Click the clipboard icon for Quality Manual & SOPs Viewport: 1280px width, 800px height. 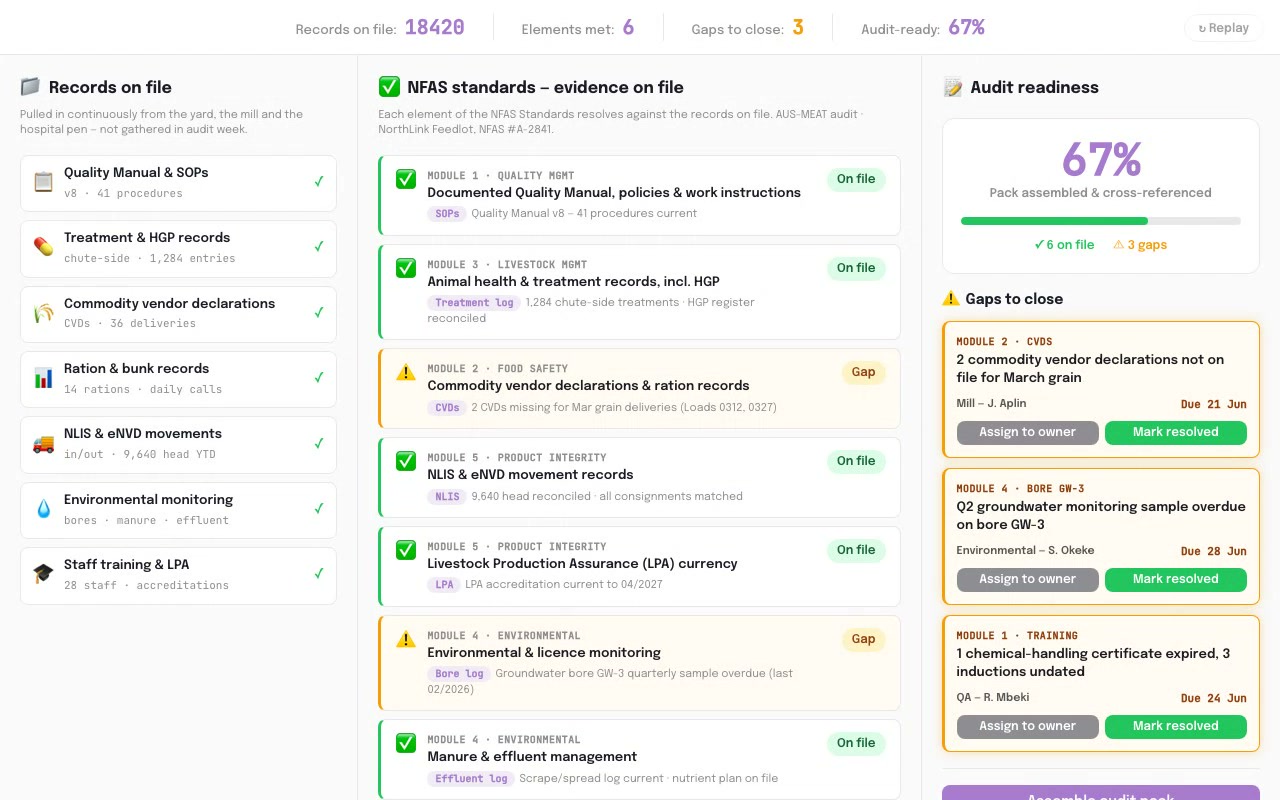click(x=43, y=182)
